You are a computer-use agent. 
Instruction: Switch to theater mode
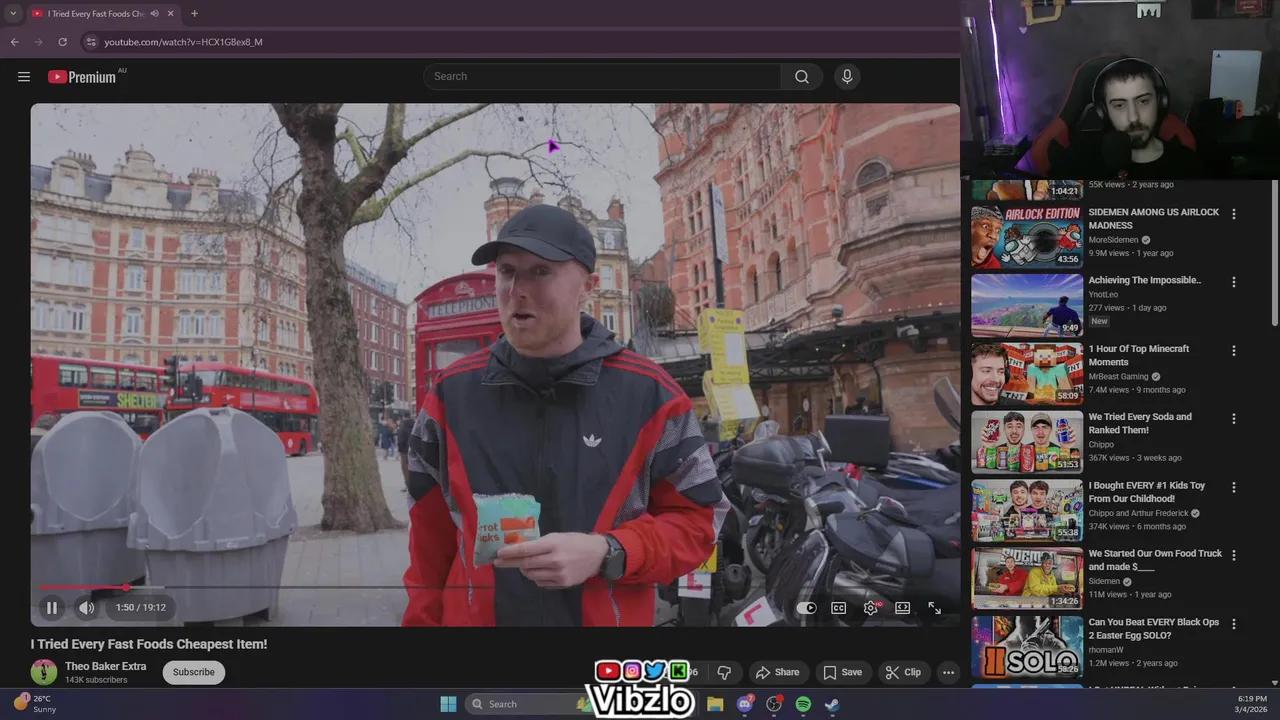point(902,608)
